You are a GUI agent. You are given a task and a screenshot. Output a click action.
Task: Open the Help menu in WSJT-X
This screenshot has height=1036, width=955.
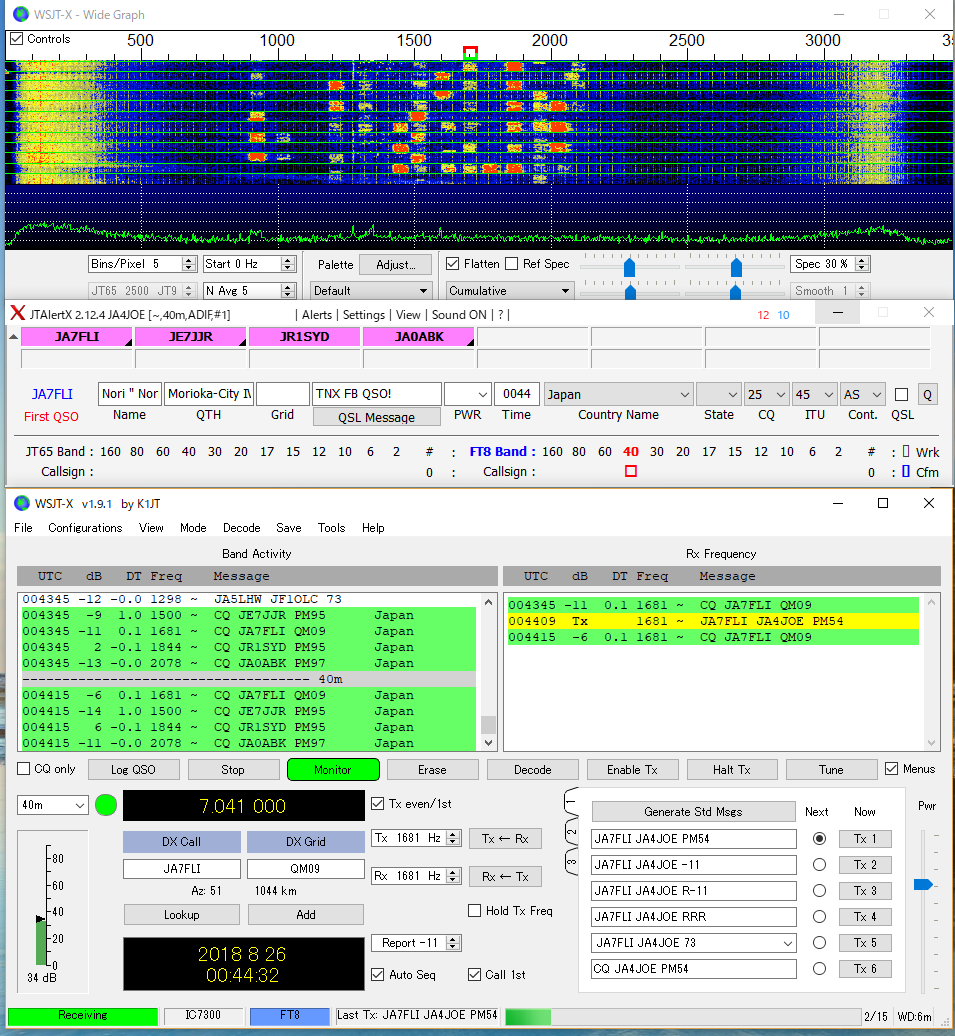click(373, 528)
